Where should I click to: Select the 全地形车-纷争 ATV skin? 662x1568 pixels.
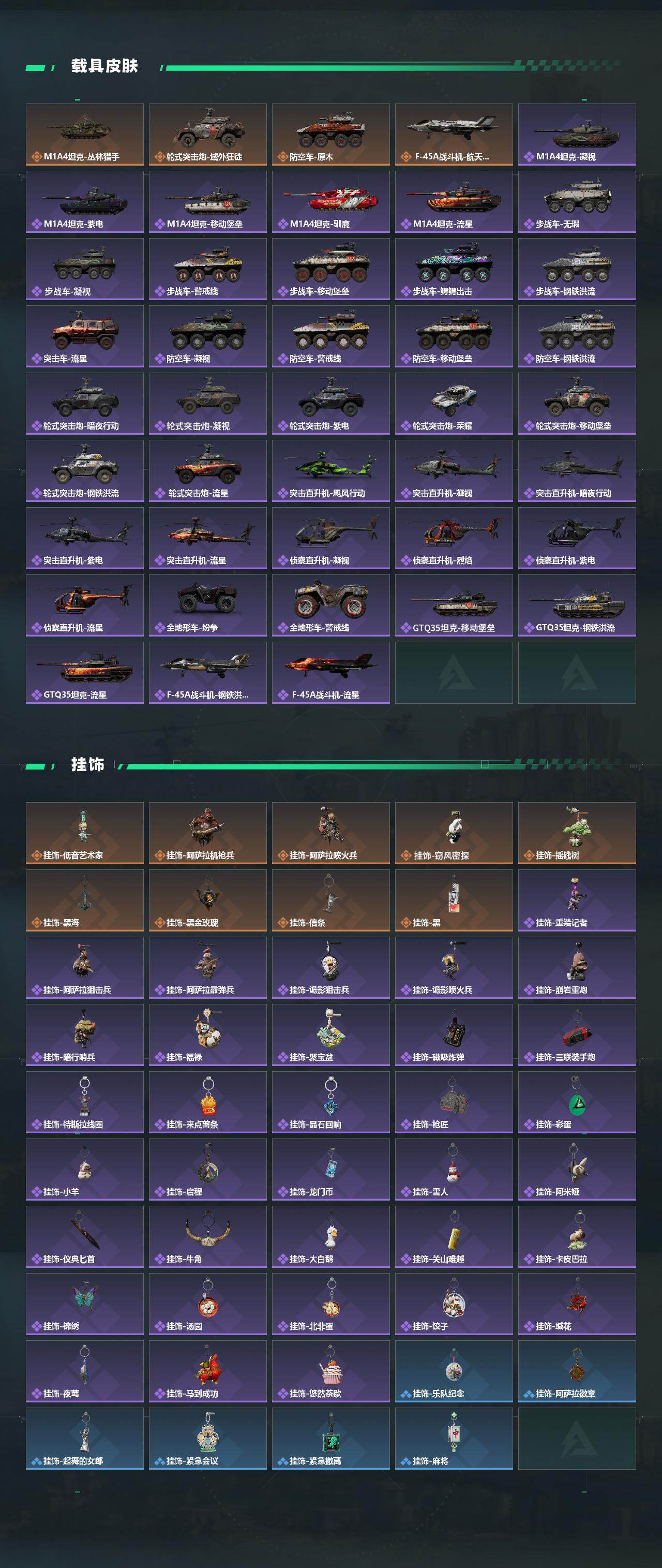coord(207,605)
